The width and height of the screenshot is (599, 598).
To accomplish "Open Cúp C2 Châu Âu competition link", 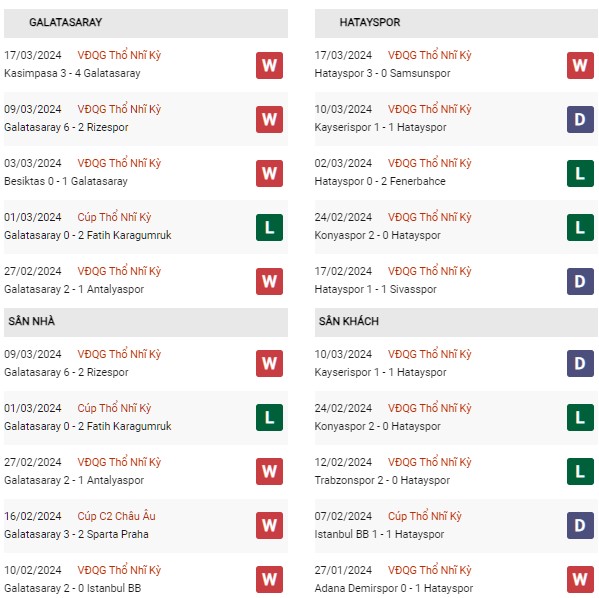I will [117, 516].
